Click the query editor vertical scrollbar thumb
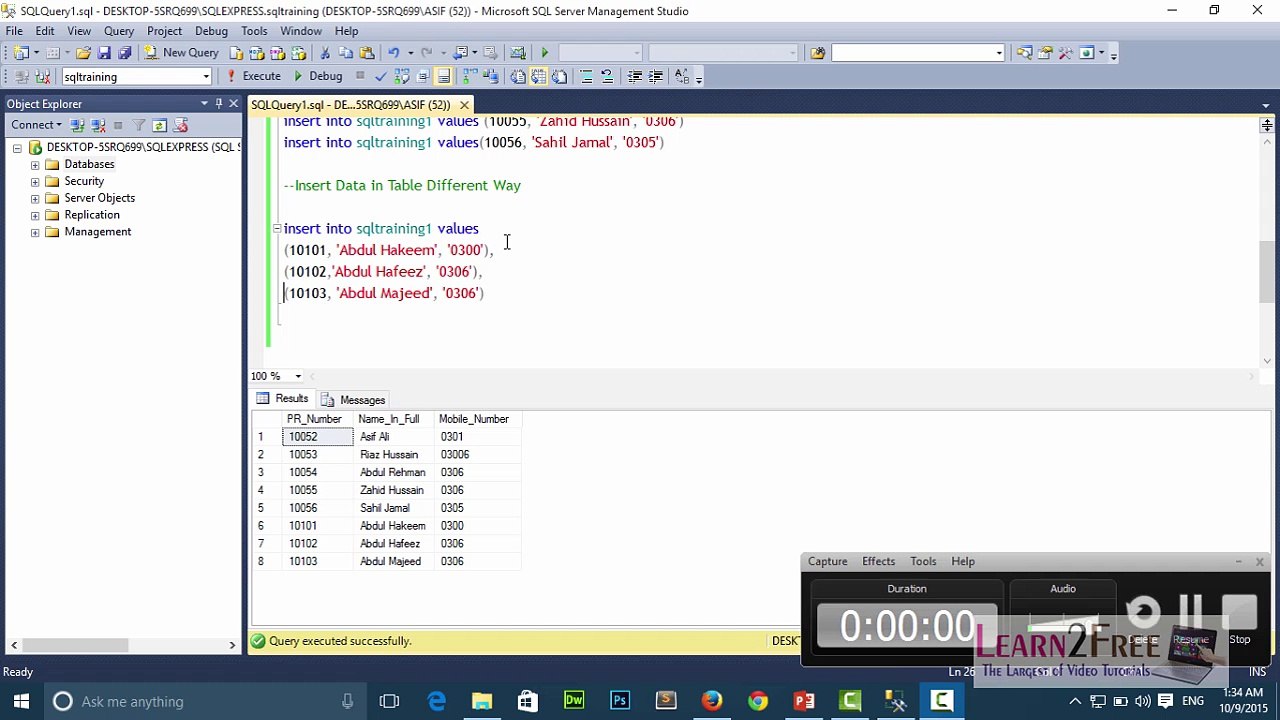Viewport: 1280px width, 720px height. 1267,271
